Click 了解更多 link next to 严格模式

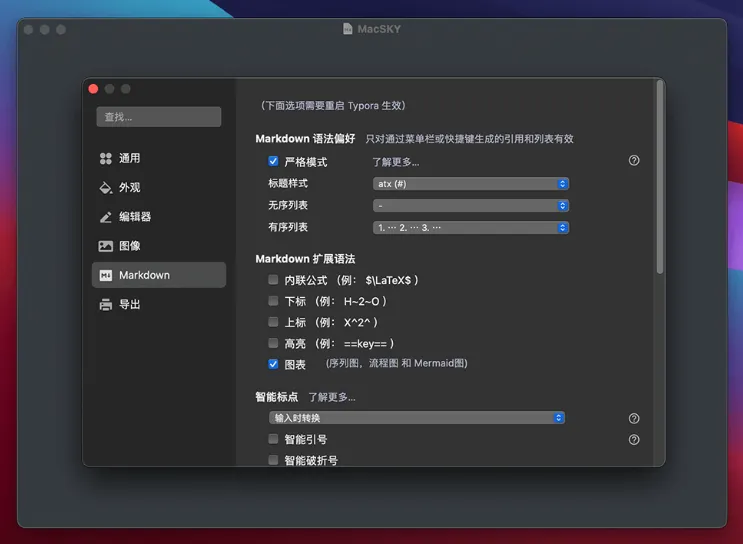pos(396,162)
